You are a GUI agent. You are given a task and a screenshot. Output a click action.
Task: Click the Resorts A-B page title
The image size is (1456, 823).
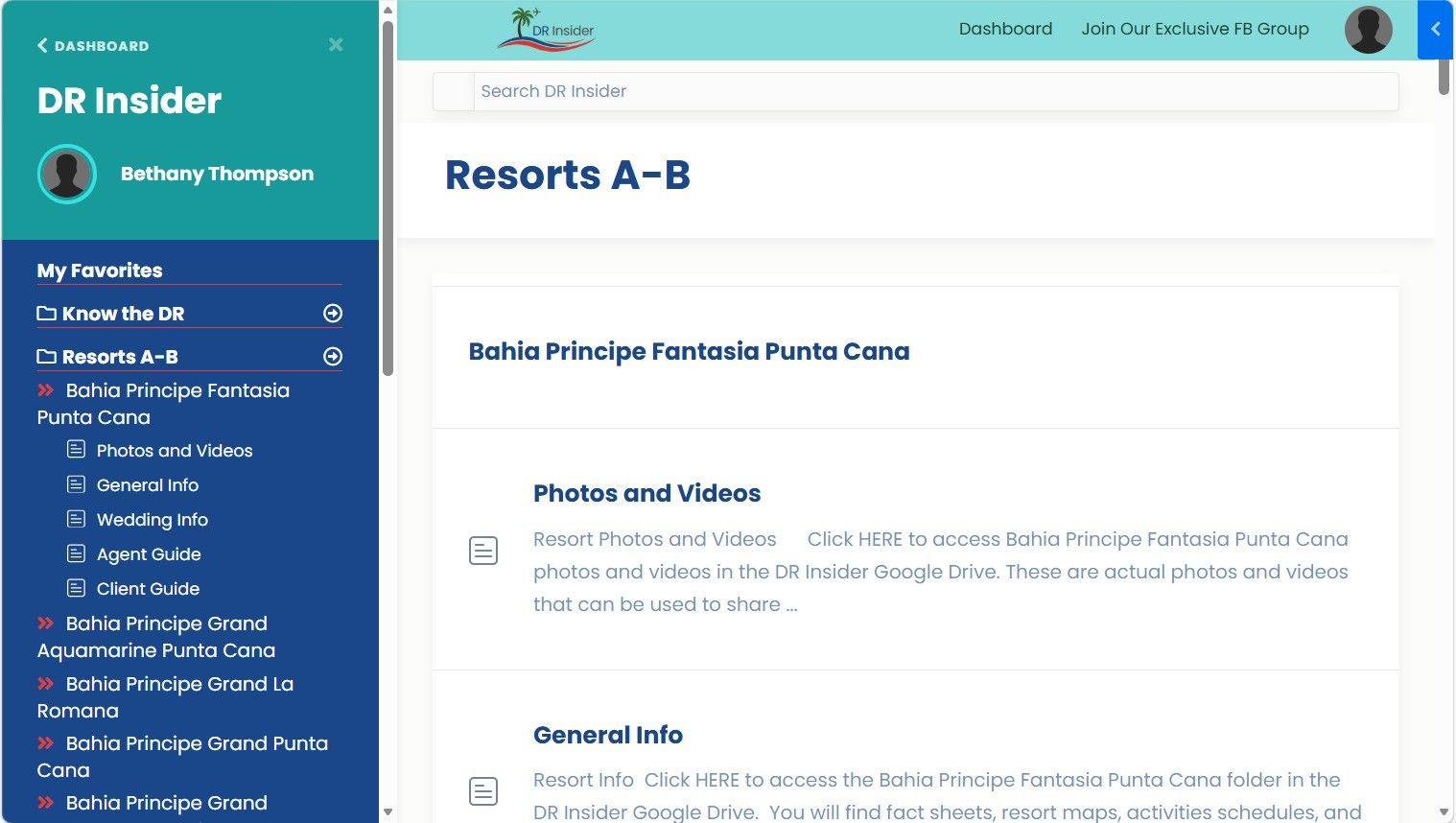(568, 175)
